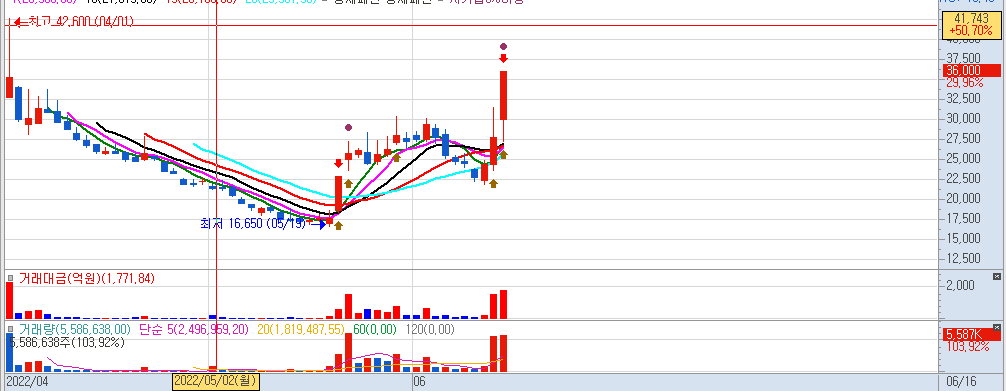1006x391 pixels.
Task: Click the purple dot signal above the latest candle
Action: 504,46
